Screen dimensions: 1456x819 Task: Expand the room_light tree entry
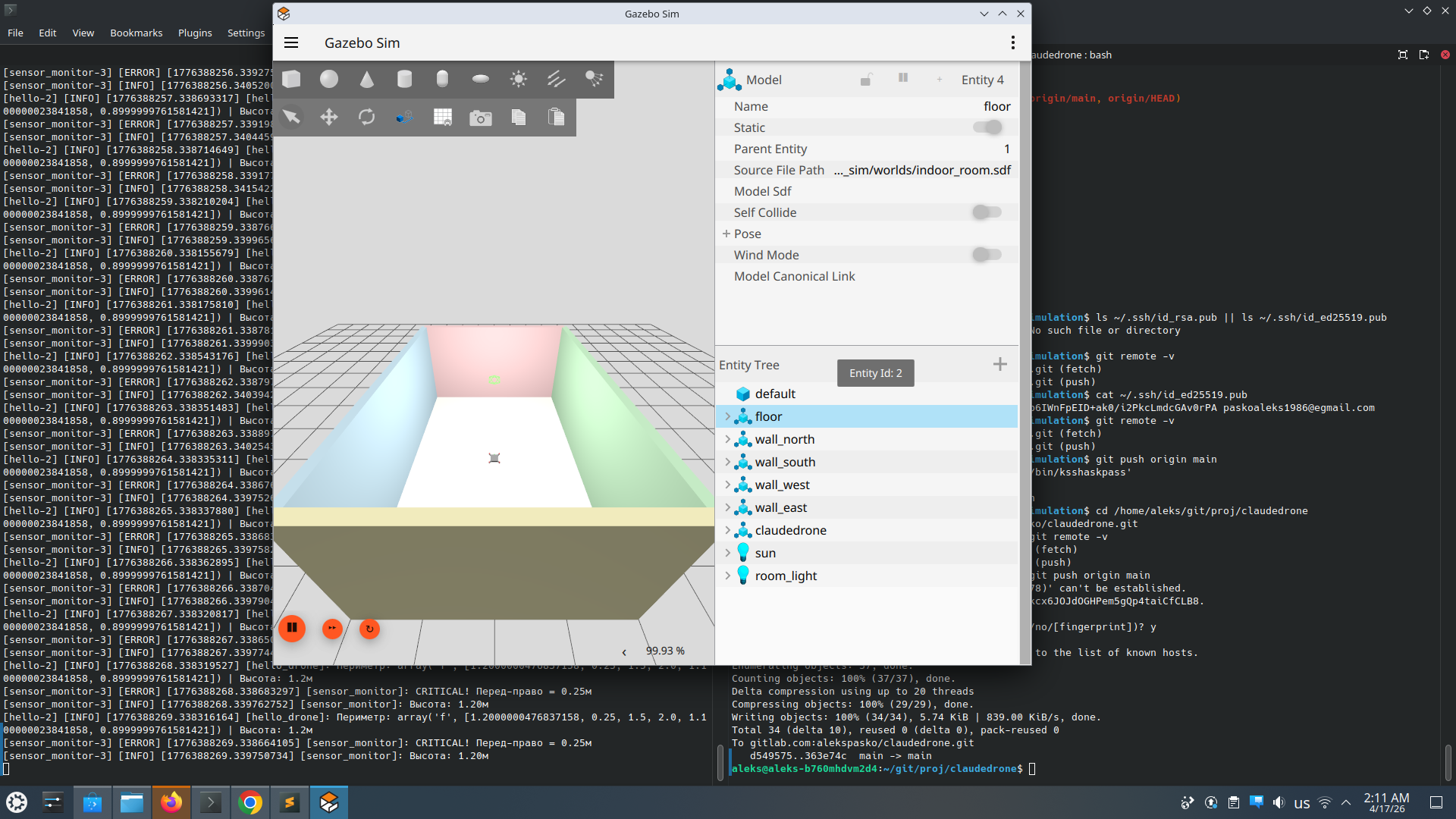727,576
